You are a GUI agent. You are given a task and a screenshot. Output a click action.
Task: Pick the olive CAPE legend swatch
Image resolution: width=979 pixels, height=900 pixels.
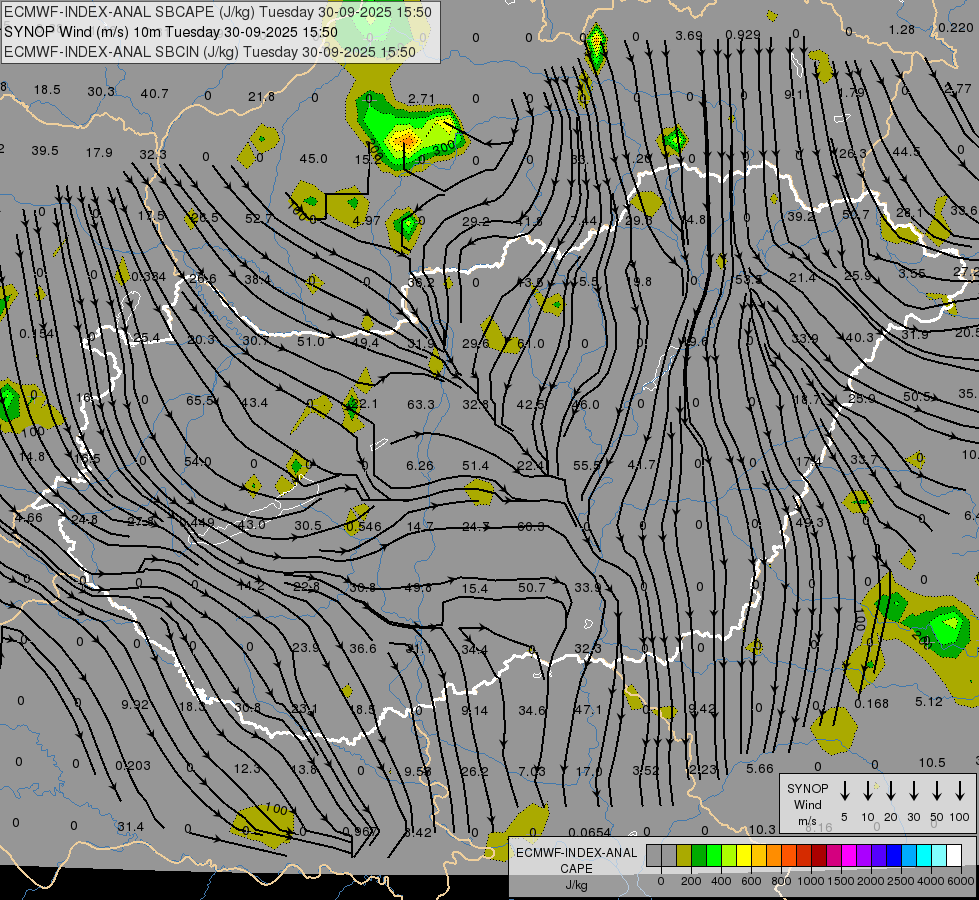[684, 855]
